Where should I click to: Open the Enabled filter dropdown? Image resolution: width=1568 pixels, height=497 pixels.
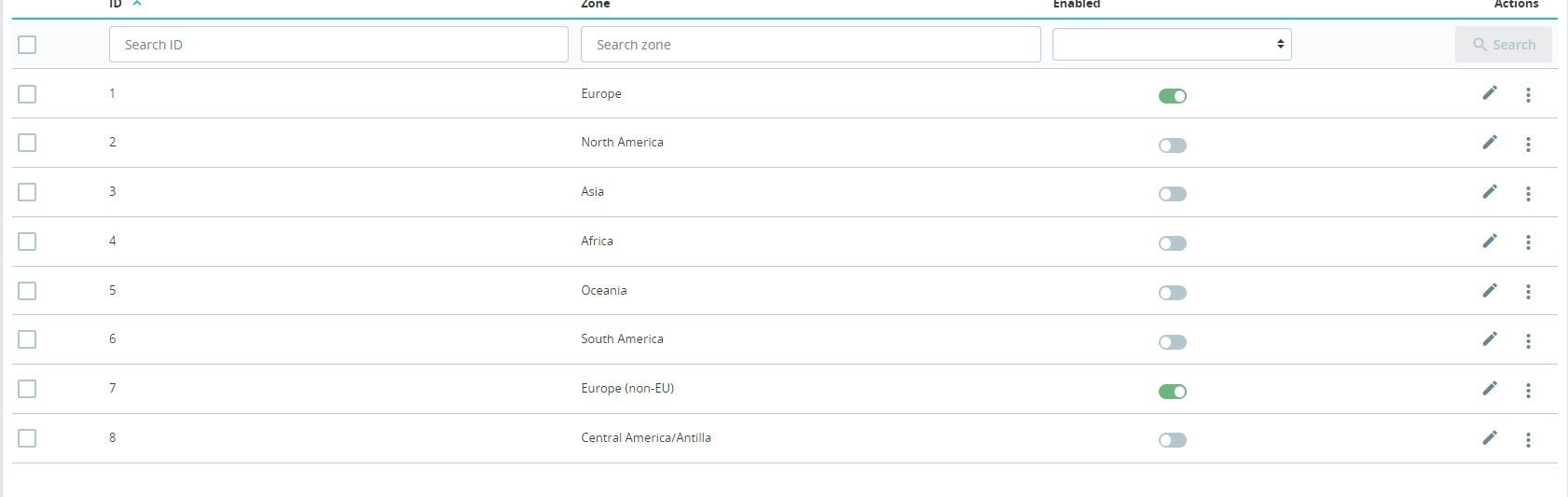pyautogui.click(x=1172, y=44)
